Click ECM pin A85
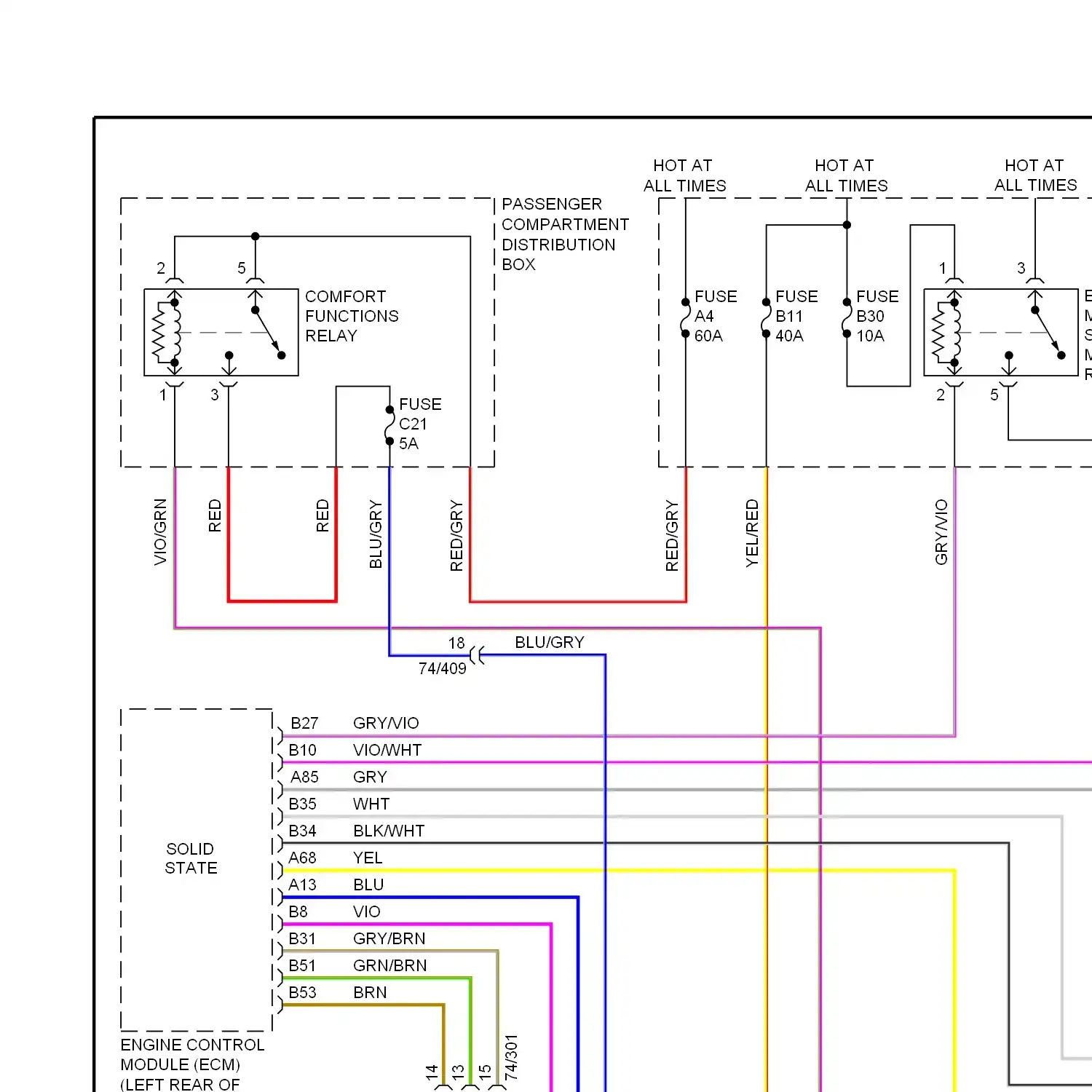This screenshot has height=1092, width=1092. pyautogui.click(x=304, y=777)
